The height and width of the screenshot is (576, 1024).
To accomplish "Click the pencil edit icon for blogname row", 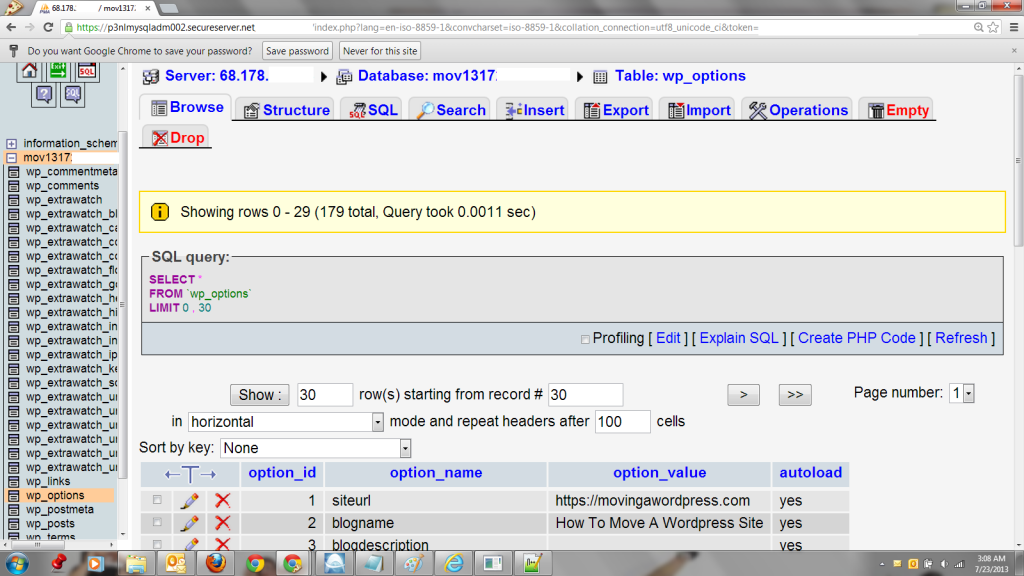I will [x=190, y=523].
